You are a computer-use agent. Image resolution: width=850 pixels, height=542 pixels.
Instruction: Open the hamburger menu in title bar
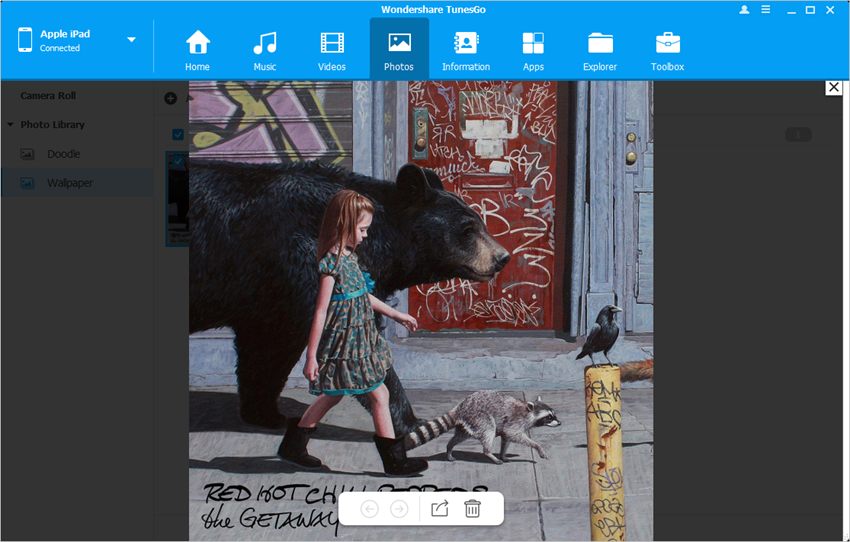(767, 10)
